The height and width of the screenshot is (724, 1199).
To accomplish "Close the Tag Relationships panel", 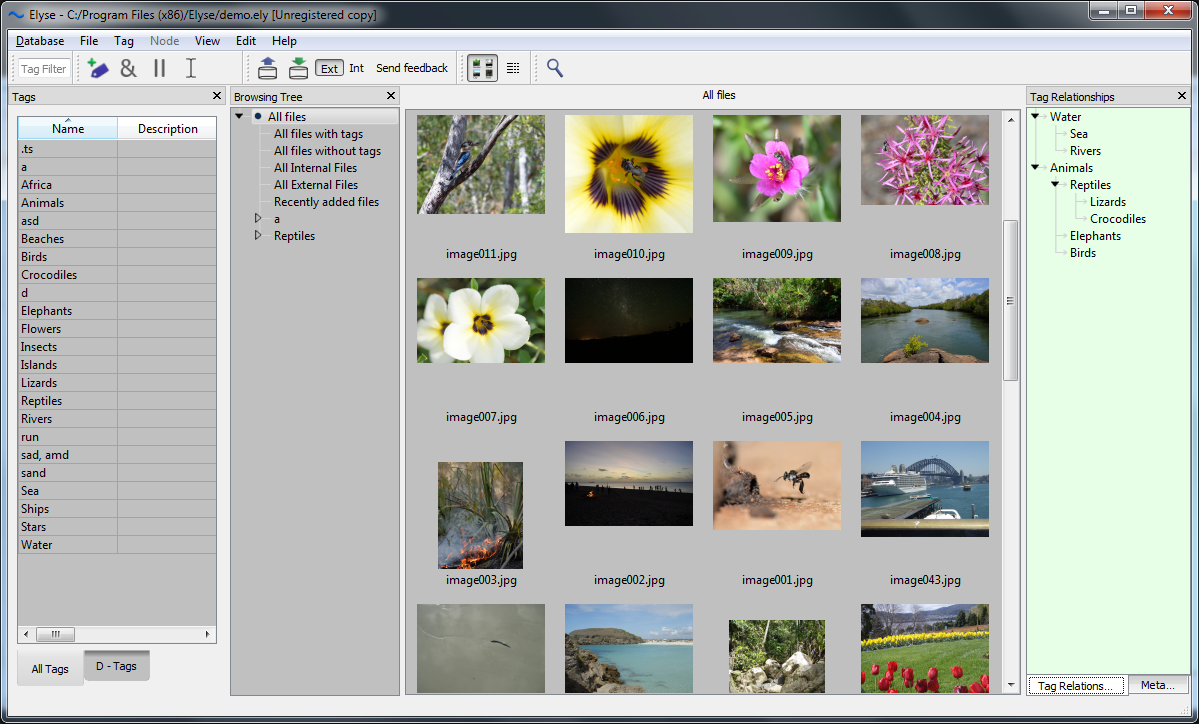I will pos(1181,96).
